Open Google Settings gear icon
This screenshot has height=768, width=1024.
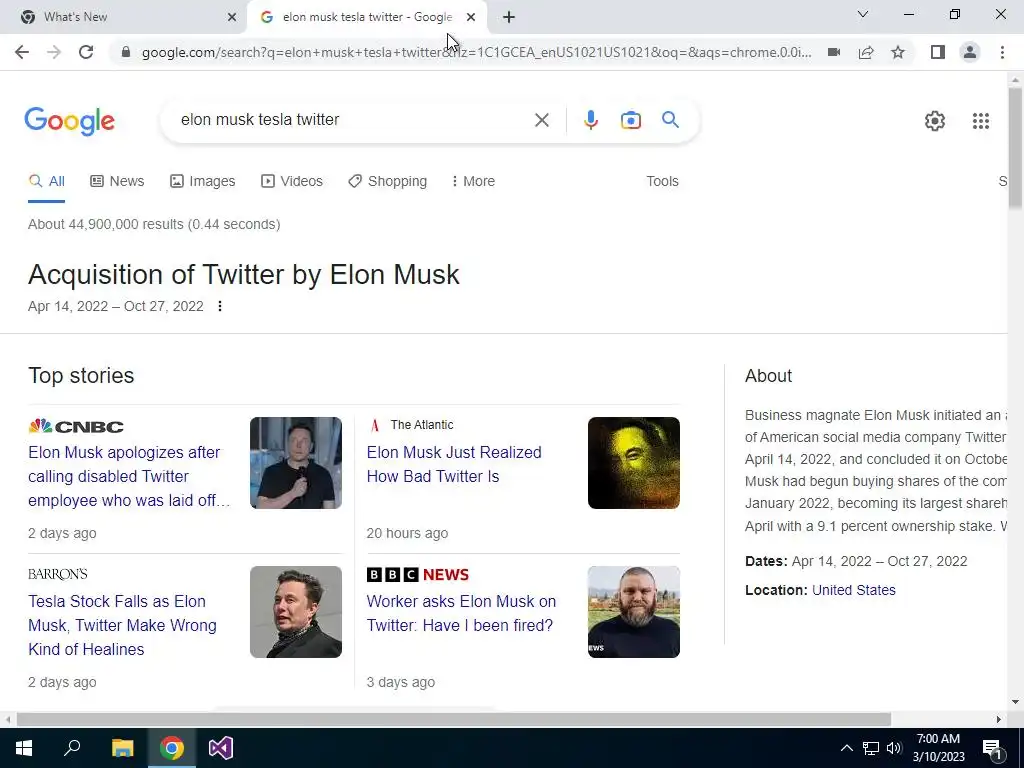[x=935, y=121]
